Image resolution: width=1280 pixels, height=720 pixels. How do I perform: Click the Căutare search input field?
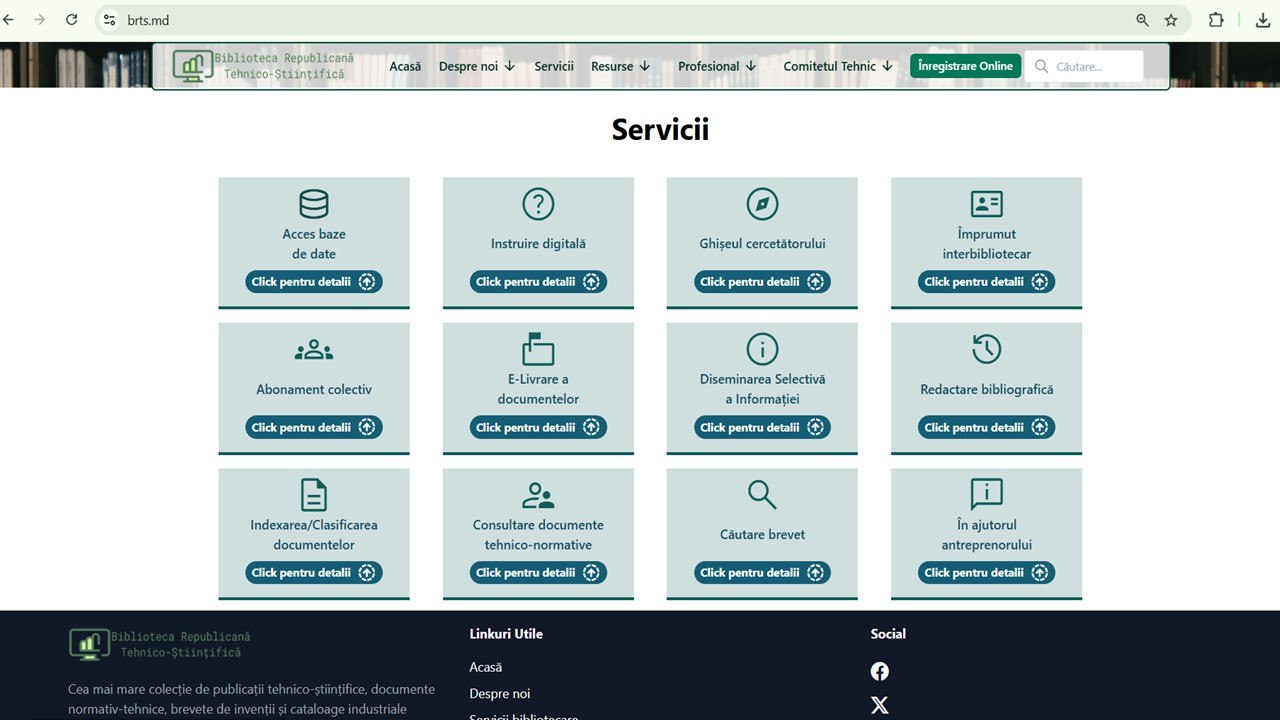(x=1084, y=66)
